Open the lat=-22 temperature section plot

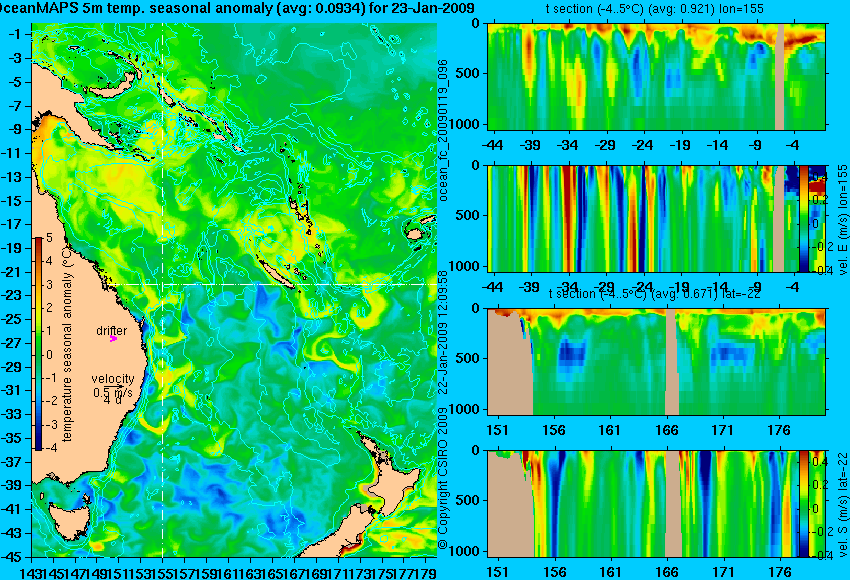[x=656, y=362]
